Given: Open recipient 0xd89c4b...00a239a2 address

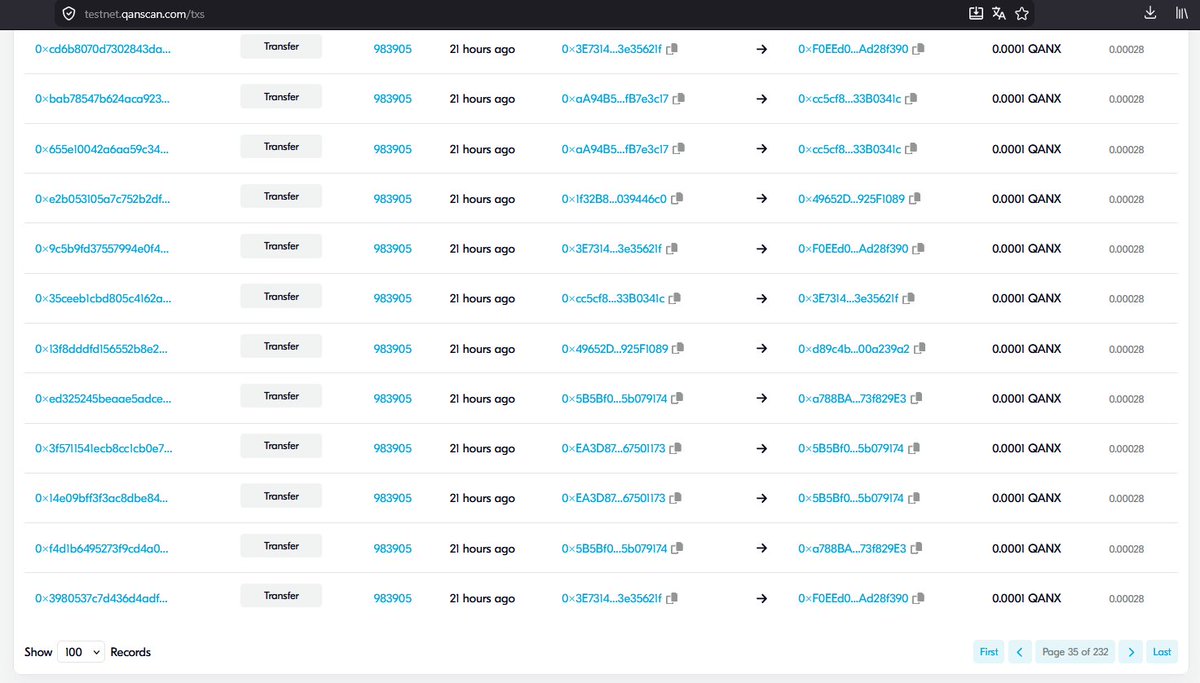Looking at the screenshot, I should [854, 348].
